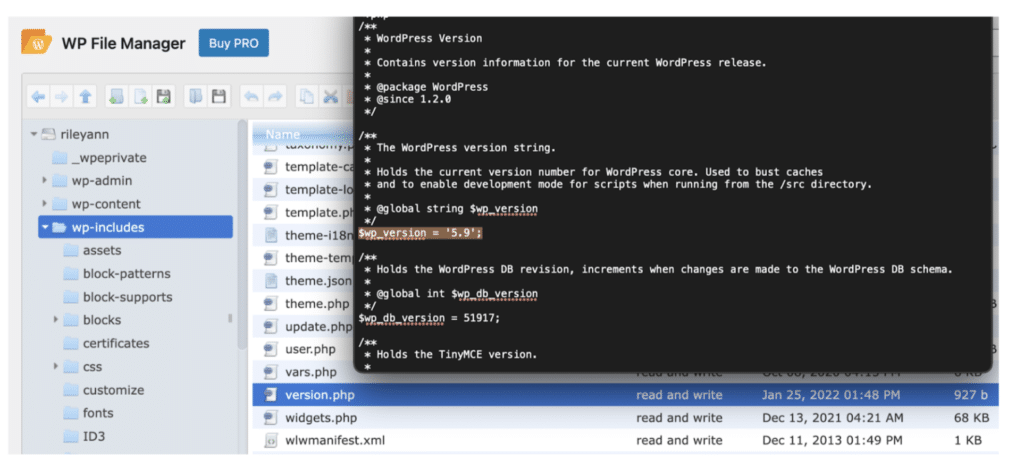Click the WP File Manager logo icon
This screenshot has height=461, width=1024.
tap(37, 42)
